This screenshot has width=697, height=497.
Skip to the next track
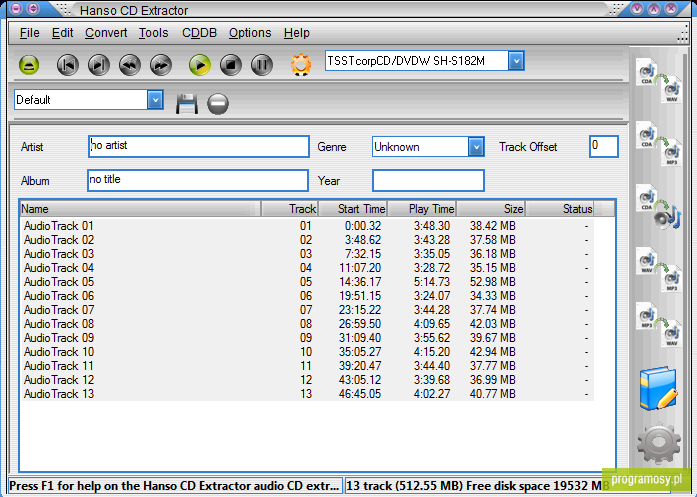coord(99,65)
